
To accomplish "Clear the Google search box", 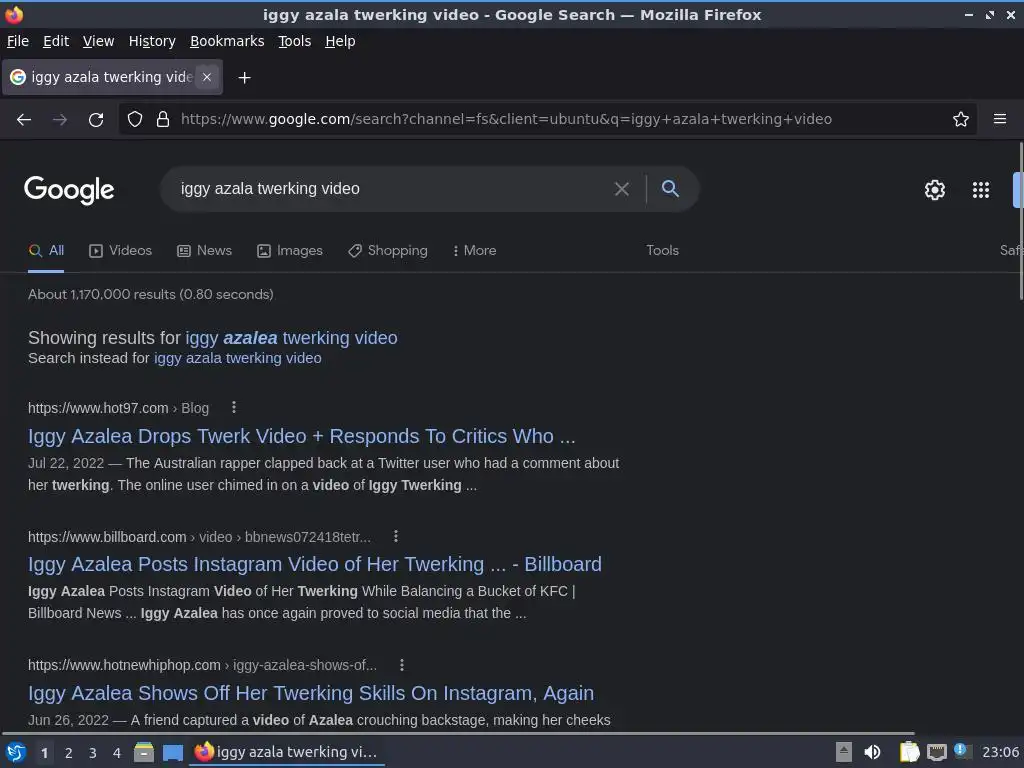I will (x=622, y=189).
